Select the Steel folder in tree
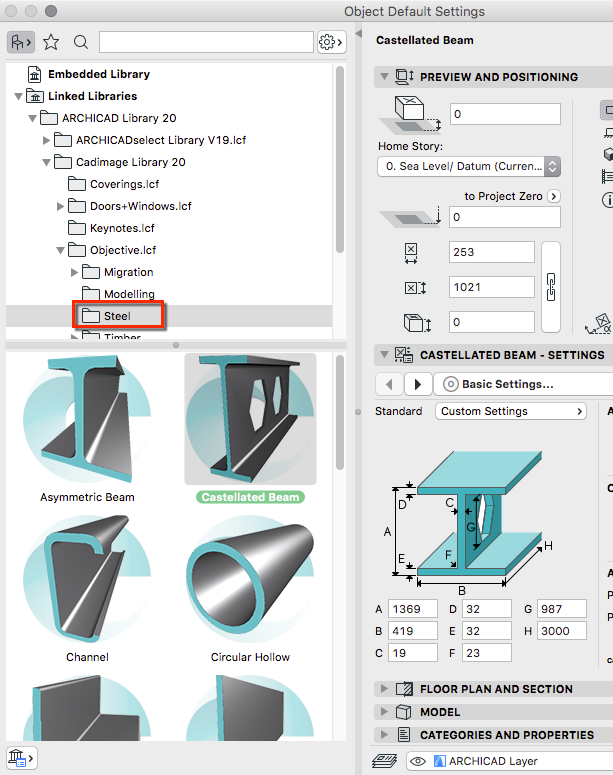Image resolution: width=613 pixels, height=775 pixels. [118, 316]
